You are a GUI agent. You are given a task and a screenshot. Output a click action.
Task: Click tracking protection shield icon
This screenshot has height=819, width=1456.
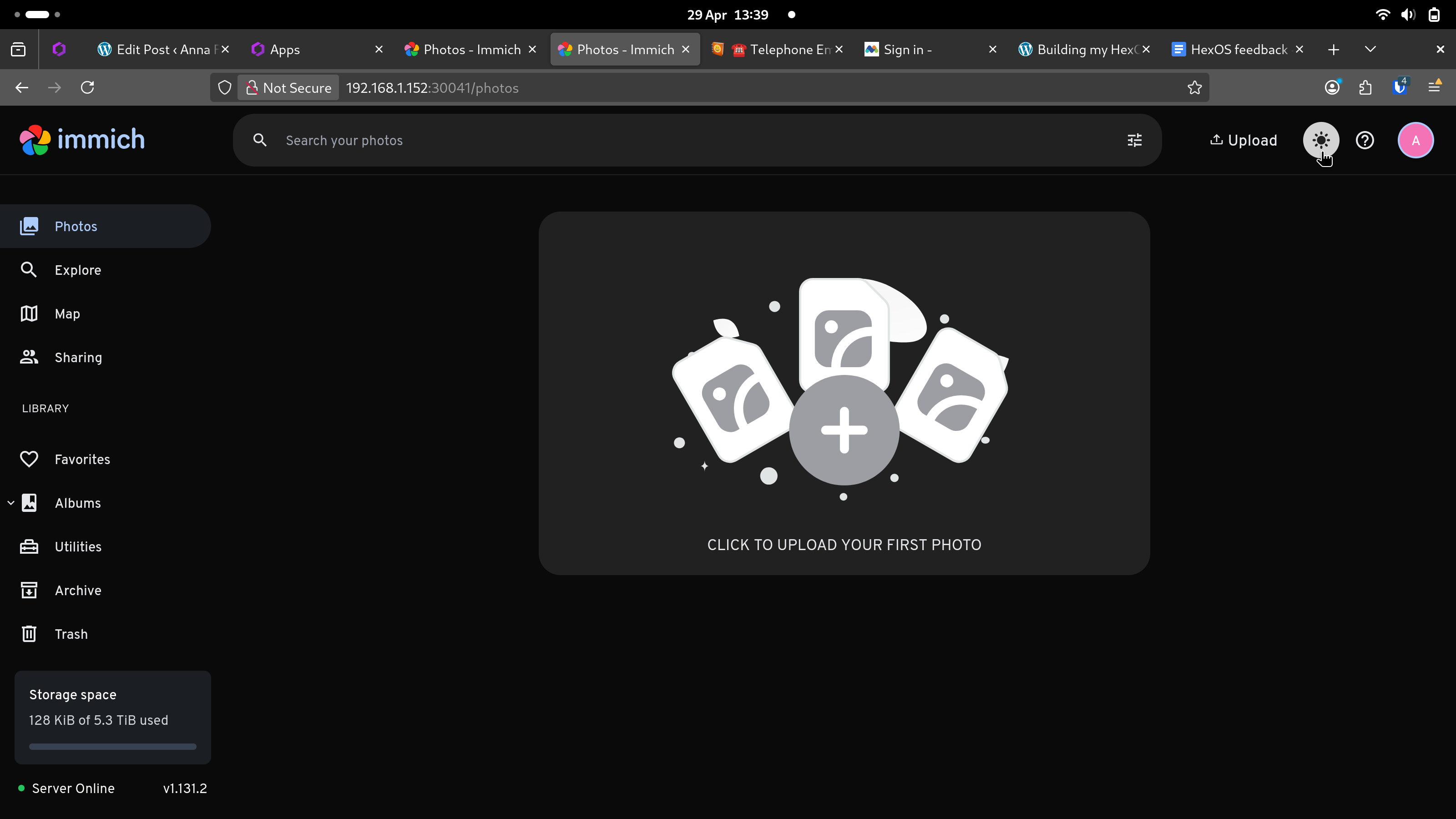tap(225, 88)
